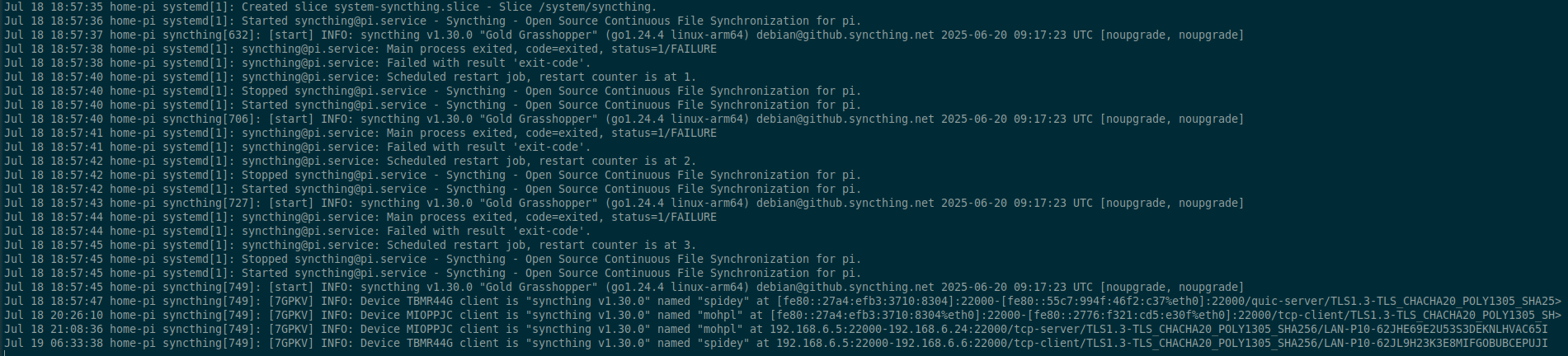Screen dimensions: 1568x356
Task: Click the device name "spidey" at 18:57:47
Action: point(723,301)
